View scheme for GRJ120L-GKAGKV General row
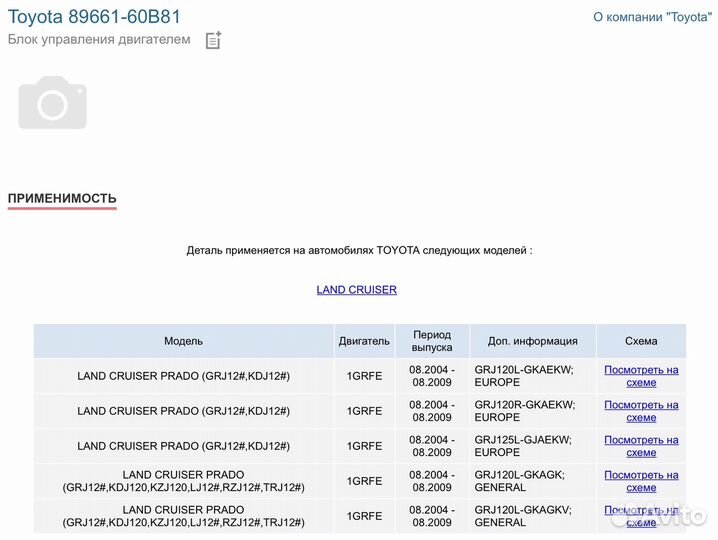This screenshot has width=718, height=540. (641, 516)
